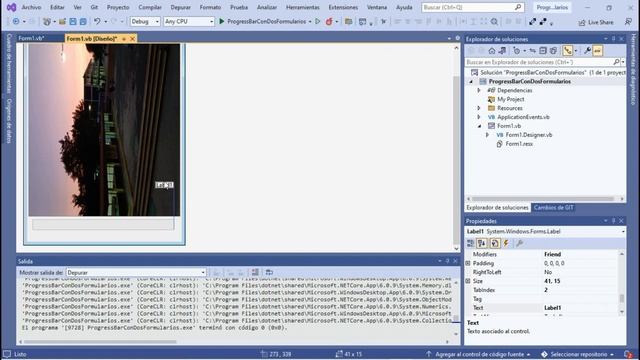
Task: Open Cuadro de herramientas side panel
Action: (9, 63)
